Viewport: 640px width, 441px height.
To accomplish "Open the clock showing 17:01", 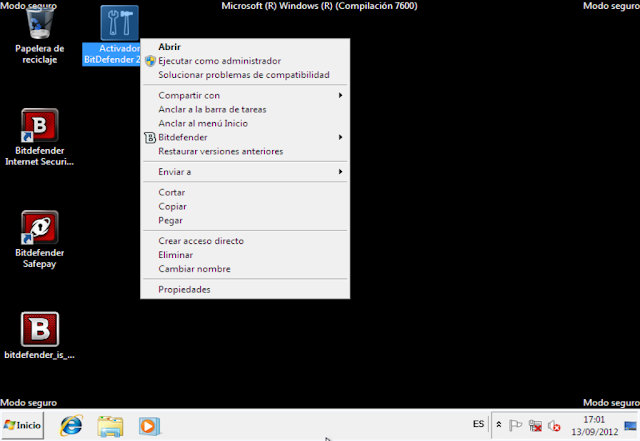I will (594, 425).
